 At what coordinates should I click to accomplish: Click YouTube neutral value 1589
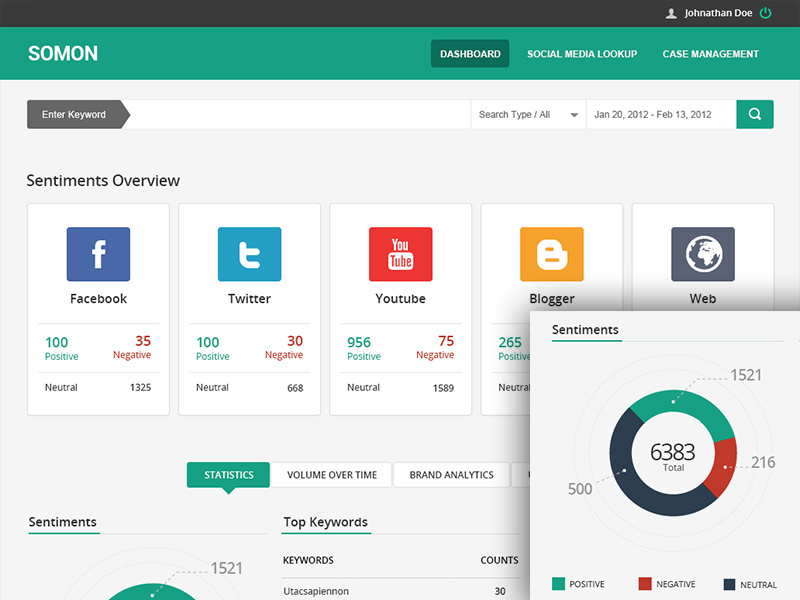[x=443, y=388]
